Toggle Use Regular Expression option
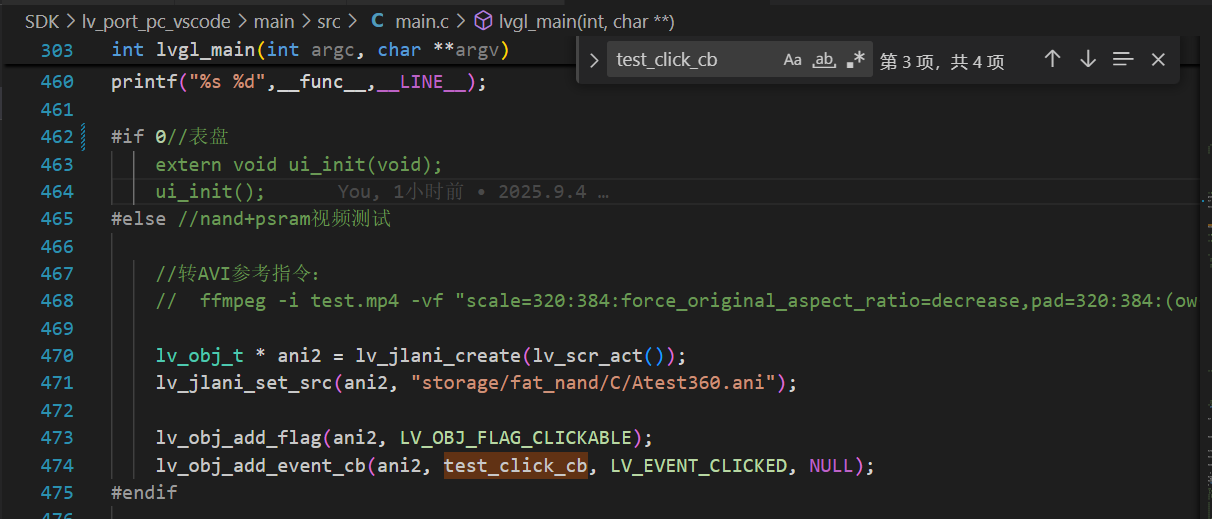 855,60
